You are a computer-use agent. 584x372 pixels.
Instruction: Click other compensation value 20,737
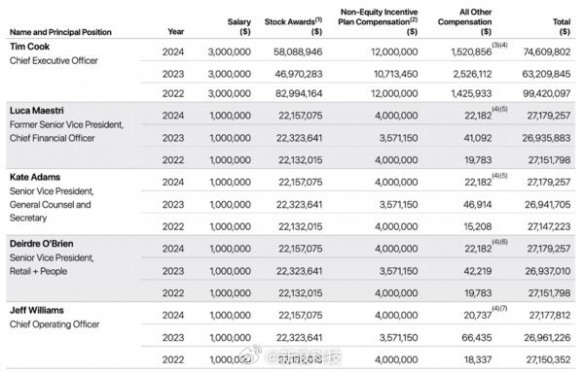click(x=477, y=315)
